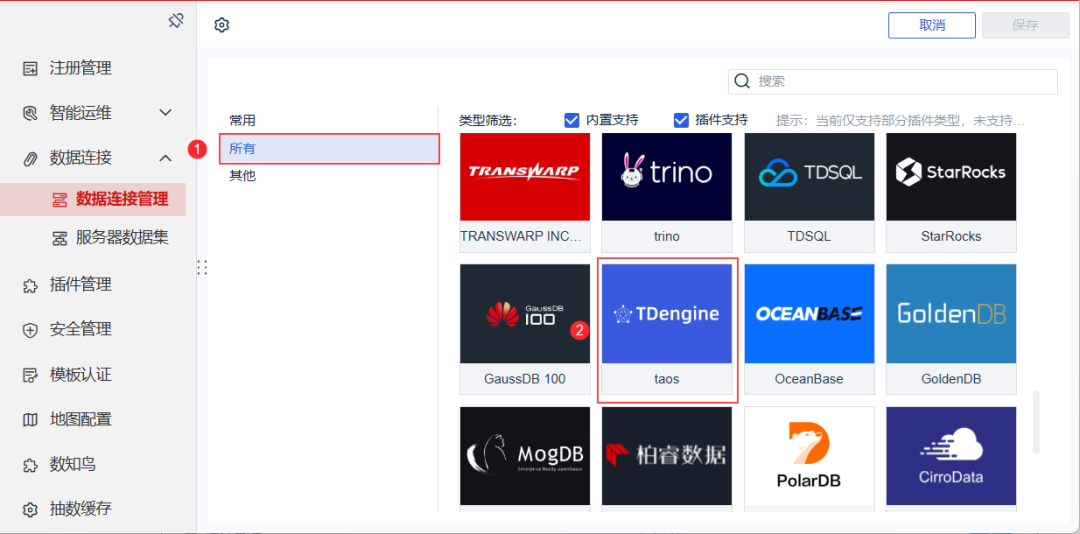Click the 数据连接 paperclip icon
1080x534 pixels.
[x=30, y=158]
